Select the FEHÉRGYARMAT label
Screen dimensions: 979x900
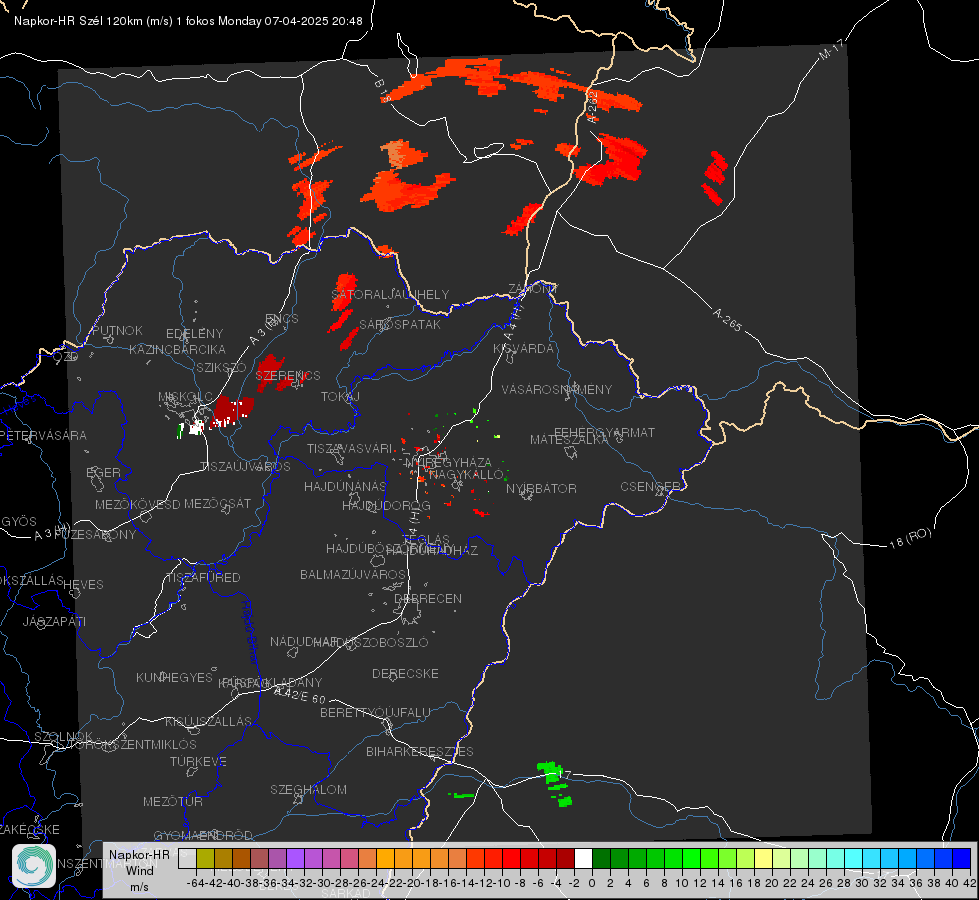(x=604, y=432)
